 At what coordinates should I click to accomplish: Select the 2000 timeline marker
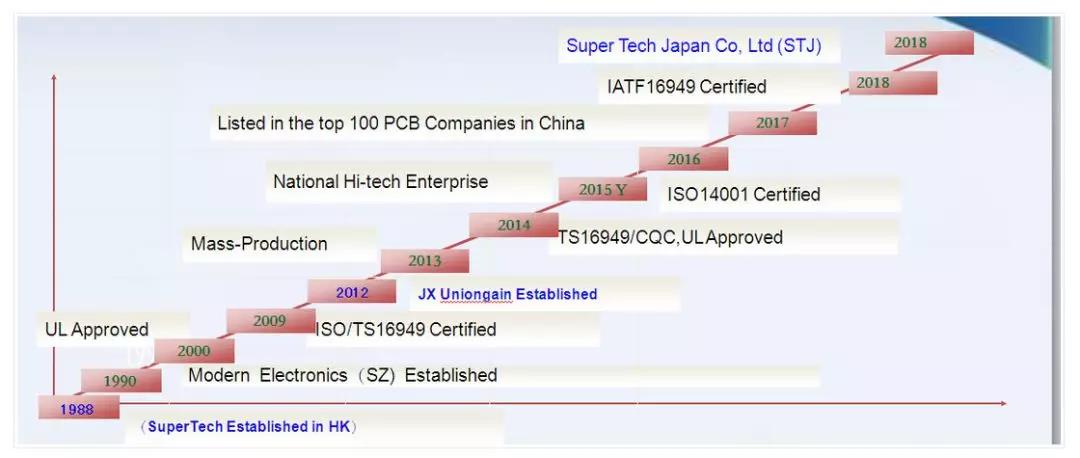point(194,351)
